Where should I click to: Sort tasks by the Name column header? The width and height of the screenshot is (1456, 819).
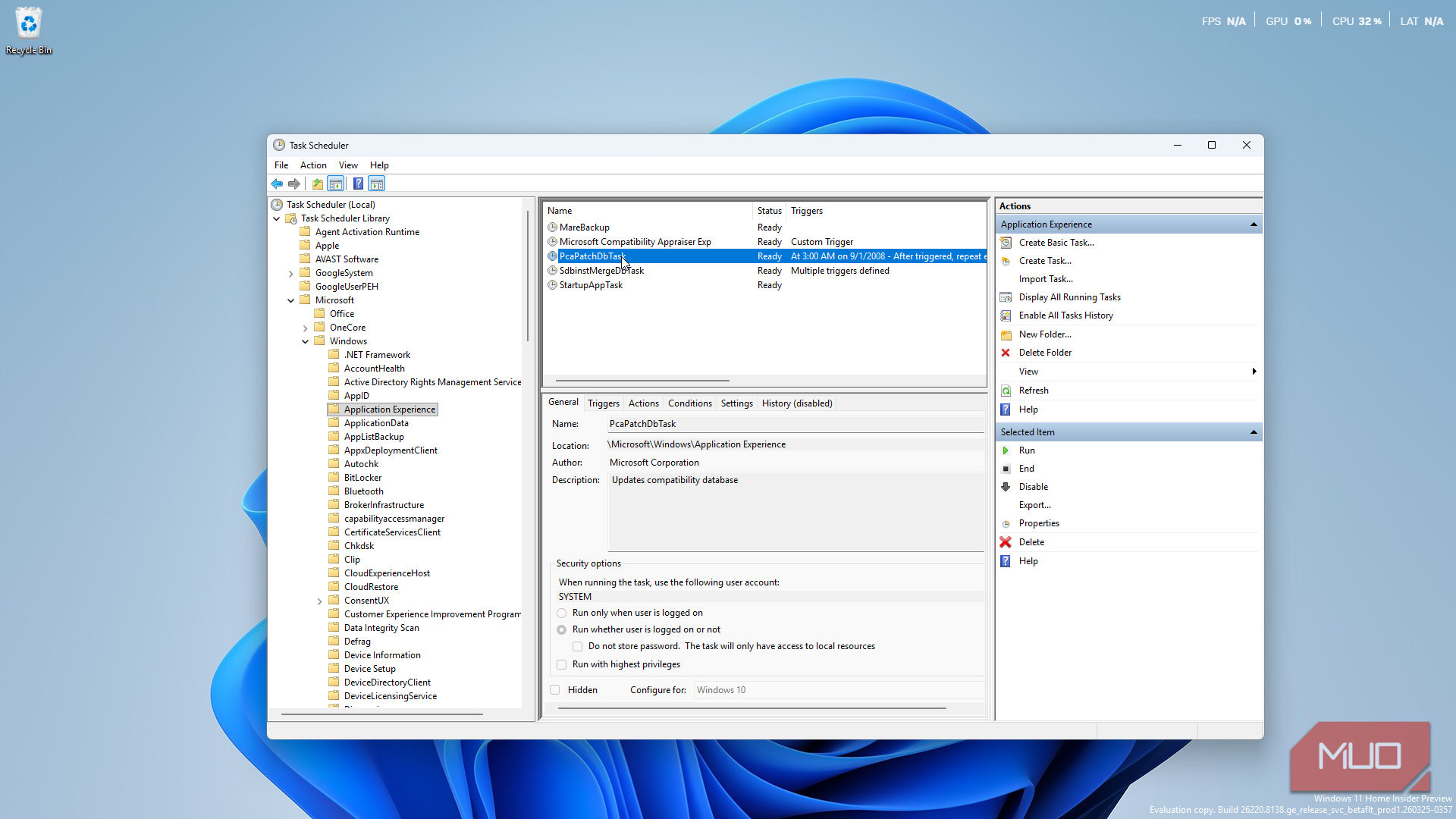[x=648, y=211]
